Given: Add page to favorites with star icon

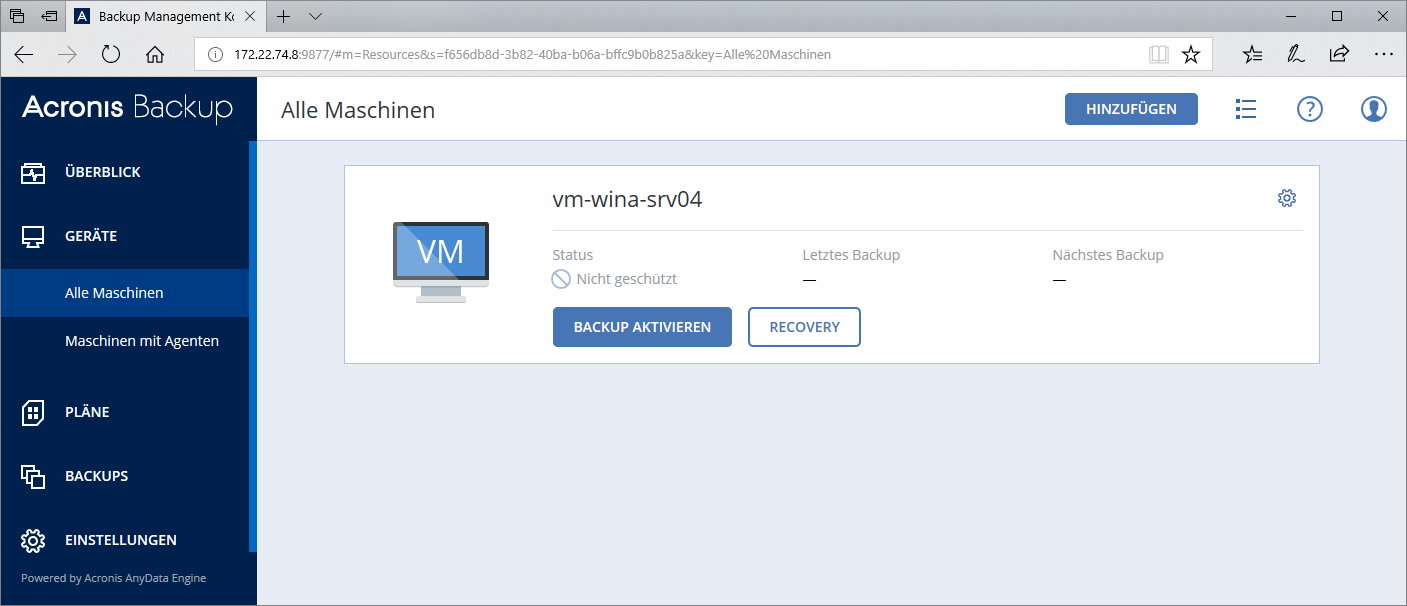Looking at the screenshot, I should click(x=1190, y=55).
